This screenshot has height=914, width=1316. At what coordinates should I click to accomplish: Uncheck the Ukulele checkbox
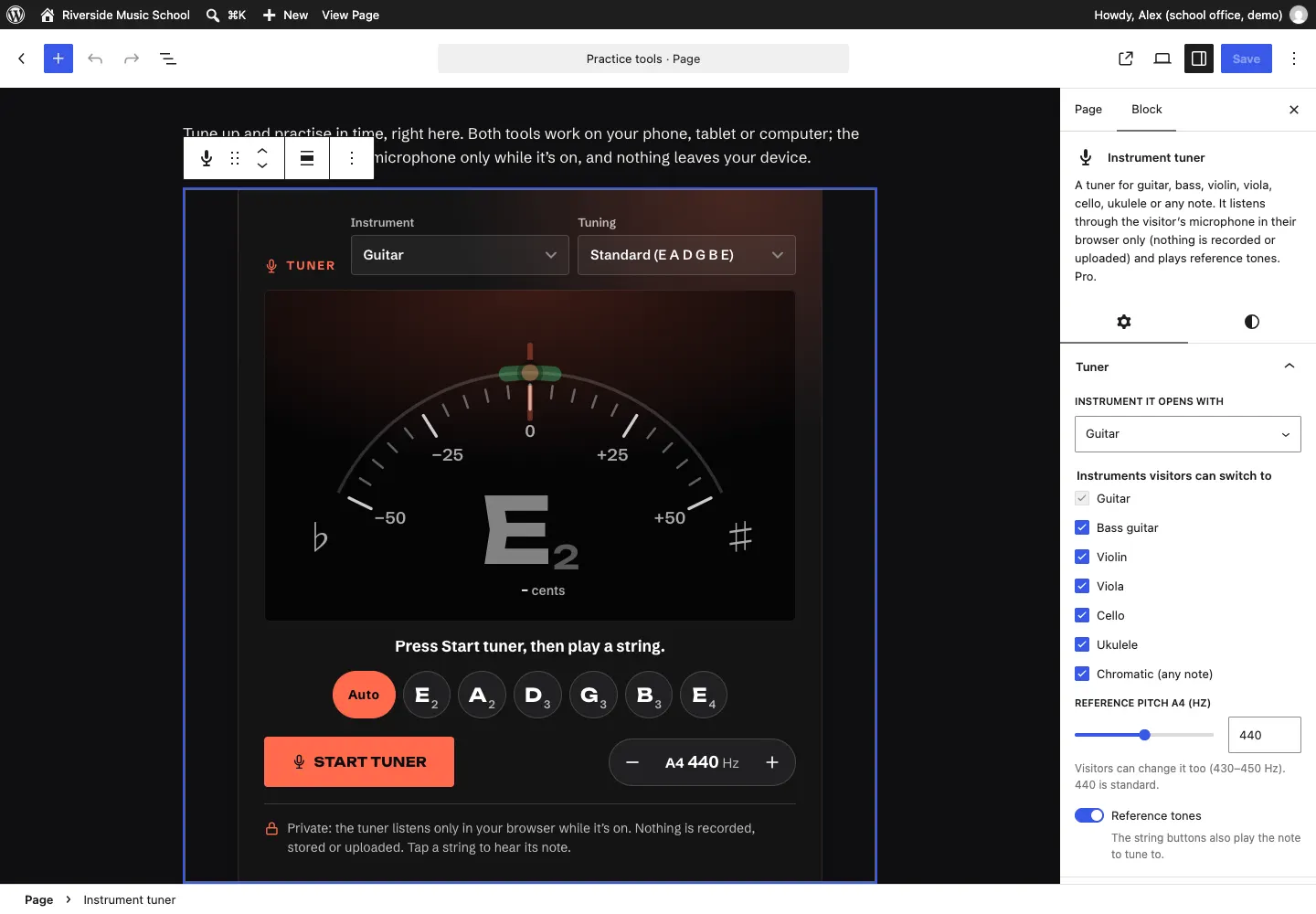[1082, 644]
